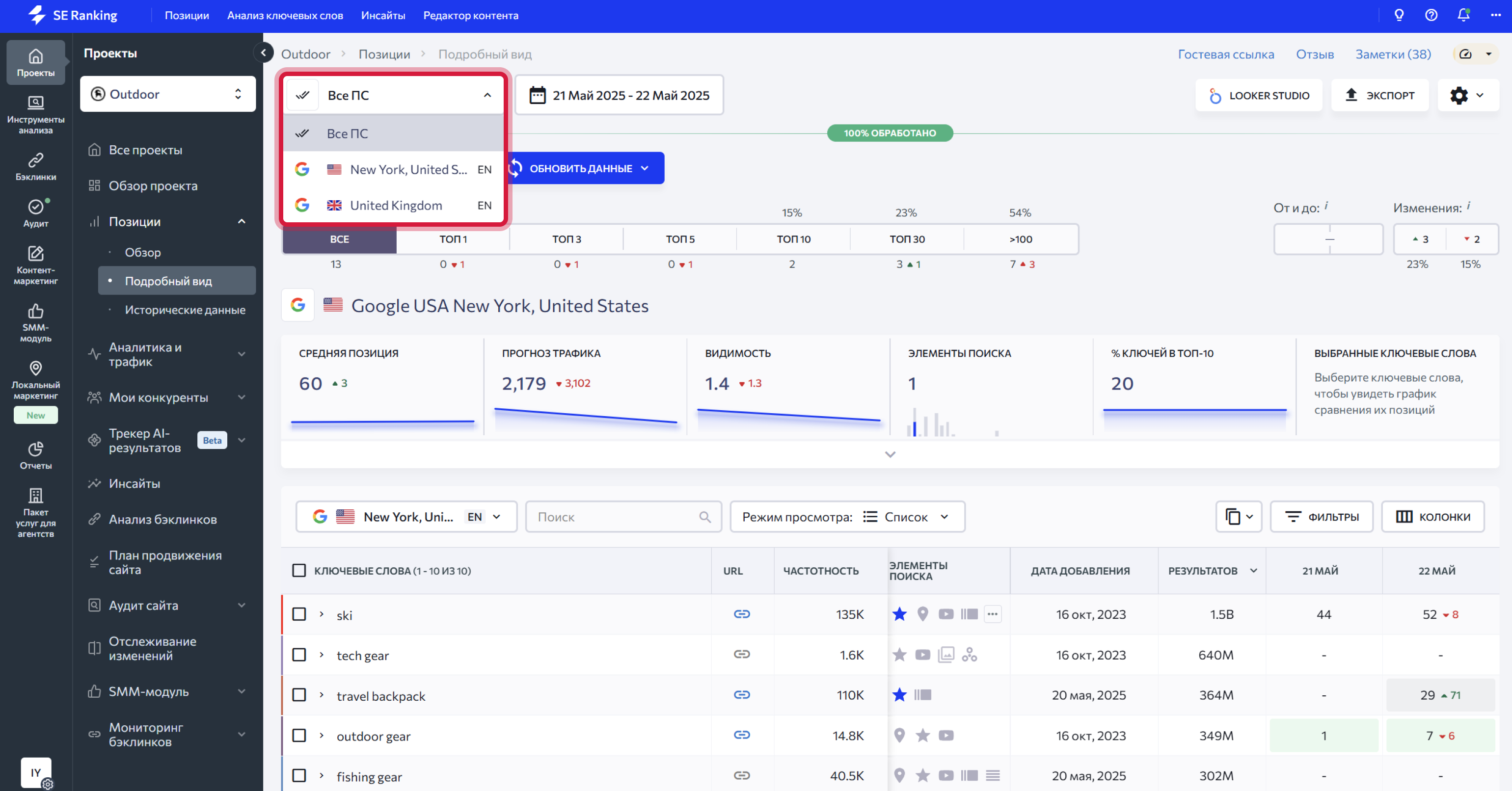Expand Аналитика и трафик menu section
The height and width of the screenshot is (791, 1512).
click(x=168, y=354)
